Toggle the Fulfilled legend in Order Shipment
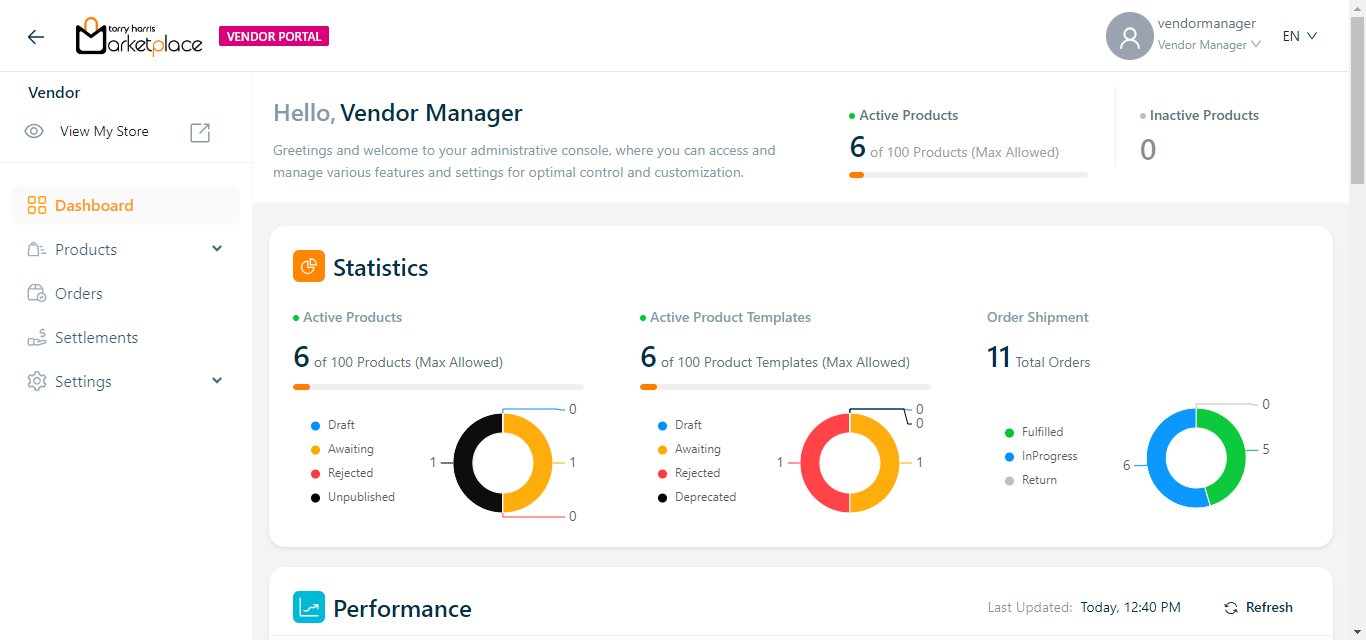This screenshot has width=1366, height=640. (x=1041, y=432)
